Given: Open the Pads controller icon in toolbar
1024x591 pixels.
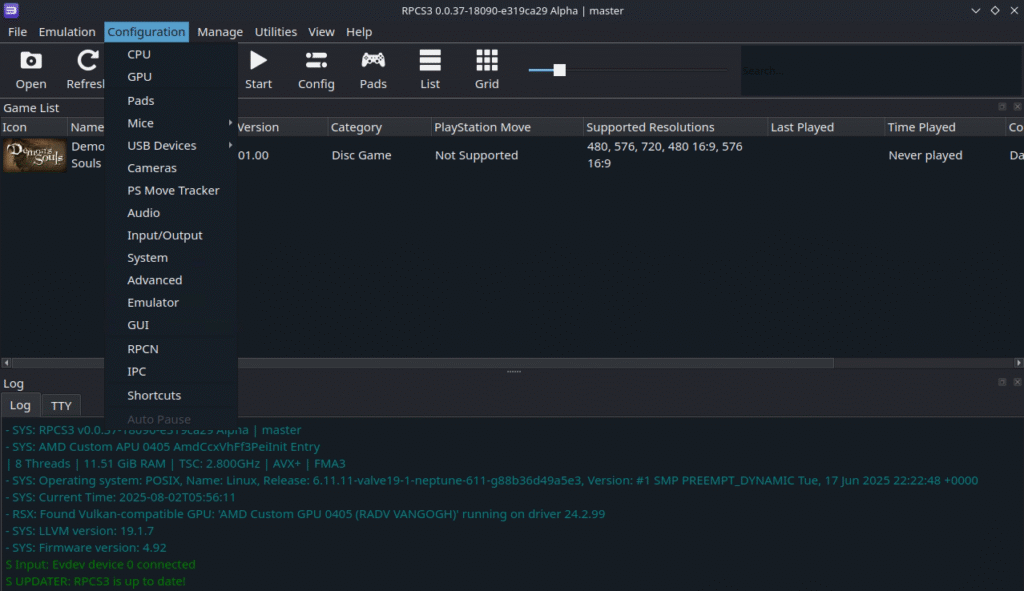Looking at the screenshot, I should click(x=373, y=70).
